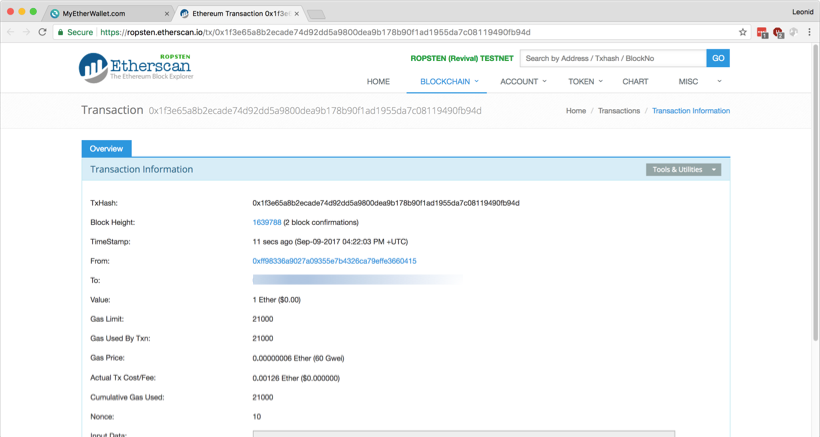The width and height of the screenshot is (820, 437).
Task: Click the transaction hash in page header
Action: [x=315, y=111]
